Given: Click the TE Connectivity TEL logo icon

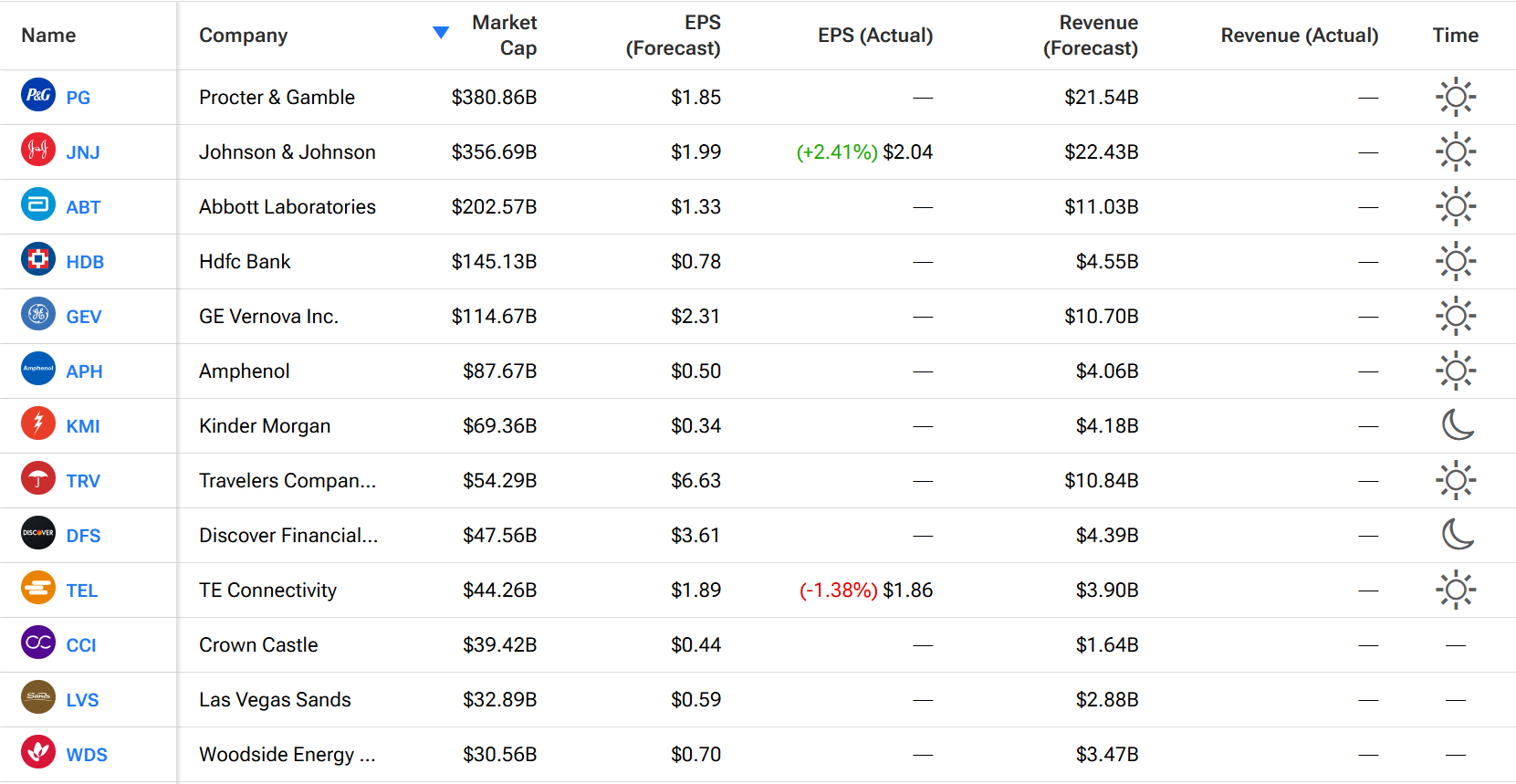Looking at the screenshot, I should (x=38, y=588).
